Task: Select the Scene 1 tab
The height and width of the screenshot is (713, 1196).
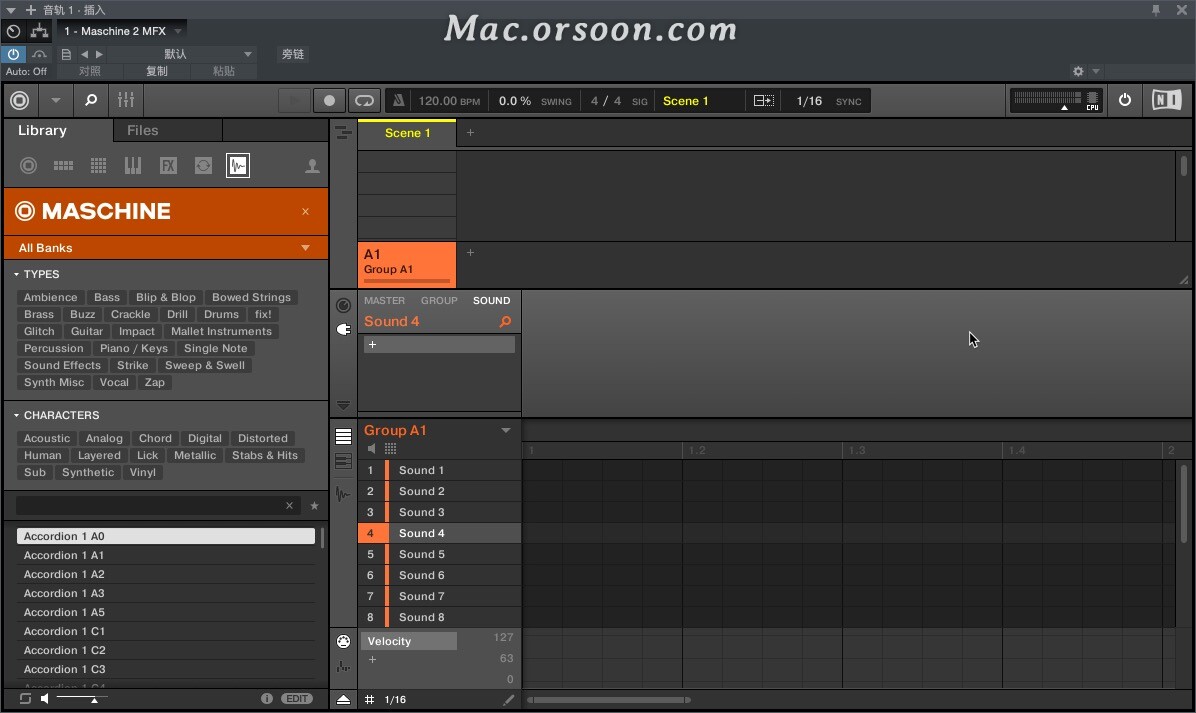Action: (407, 133)
